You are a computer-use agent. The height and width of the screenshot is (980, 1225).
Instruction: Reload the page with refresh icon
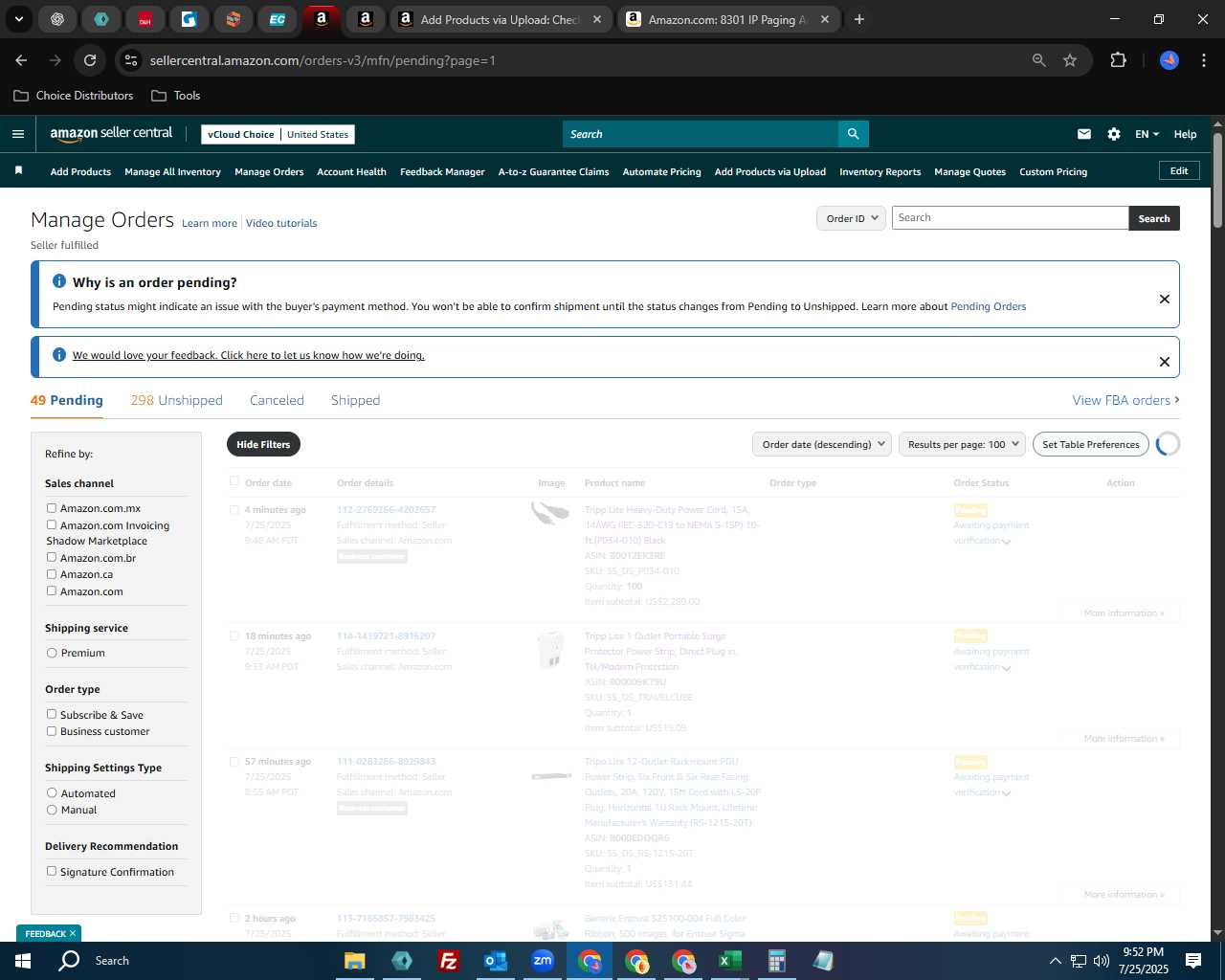tap(90, 60)
